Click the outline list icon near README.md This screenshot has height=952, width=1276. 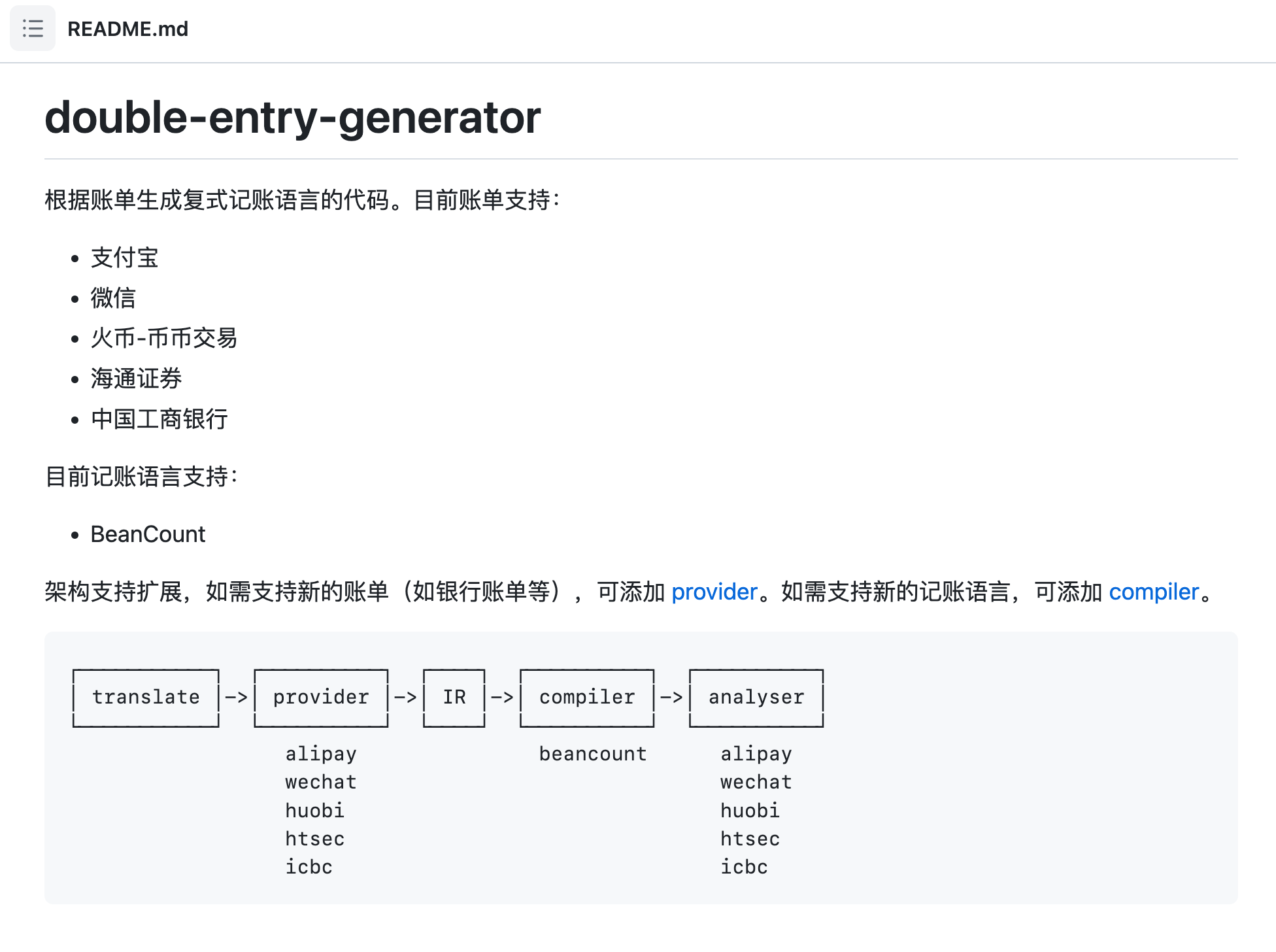click(33, 27)
